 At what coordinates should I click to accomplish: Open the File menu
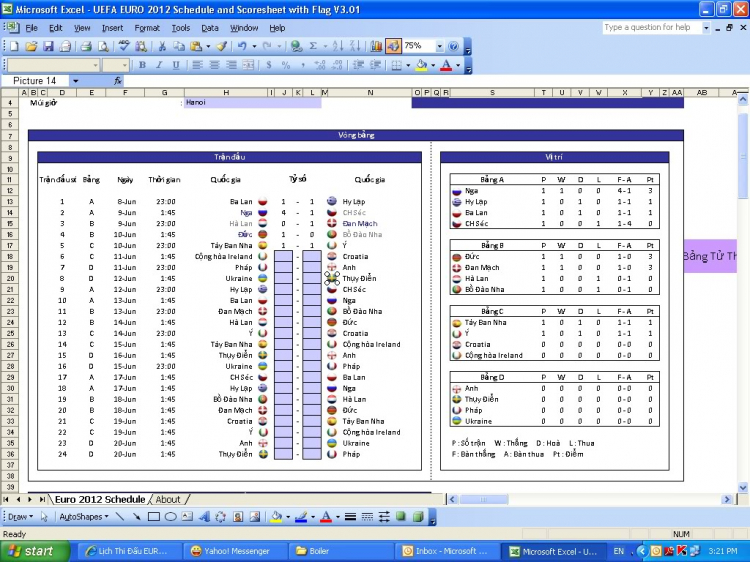[x=32, y=28]
